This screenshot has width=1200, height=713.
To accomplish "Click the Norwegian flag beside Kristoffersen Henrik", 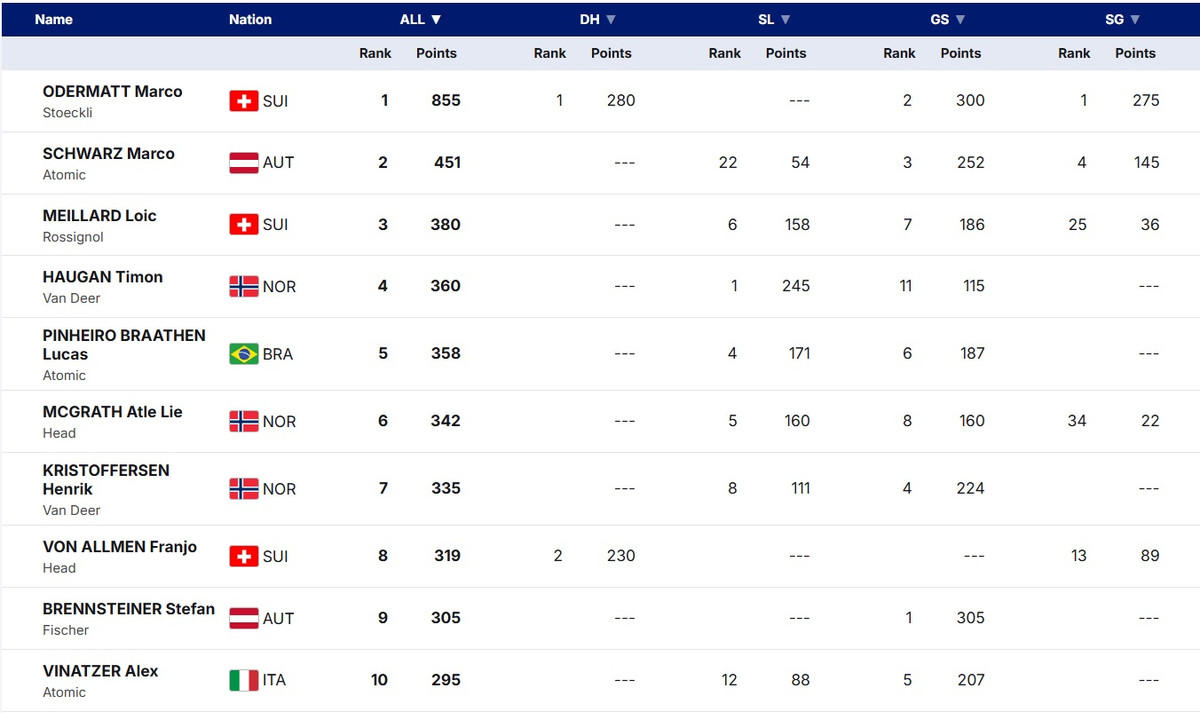I will (244, 489).
